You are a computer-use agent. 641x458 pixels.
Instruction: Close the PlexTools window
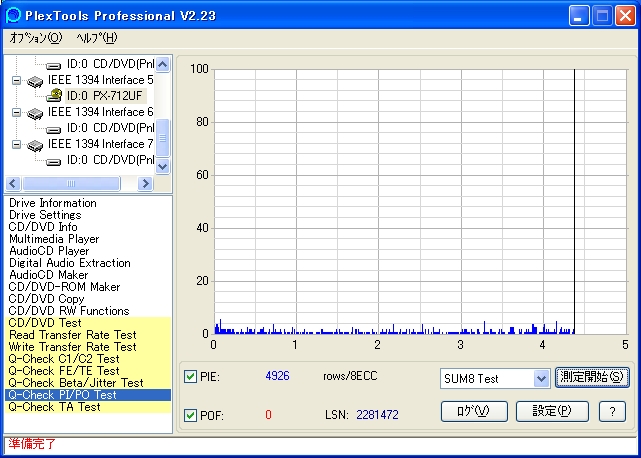click(625, 16)
